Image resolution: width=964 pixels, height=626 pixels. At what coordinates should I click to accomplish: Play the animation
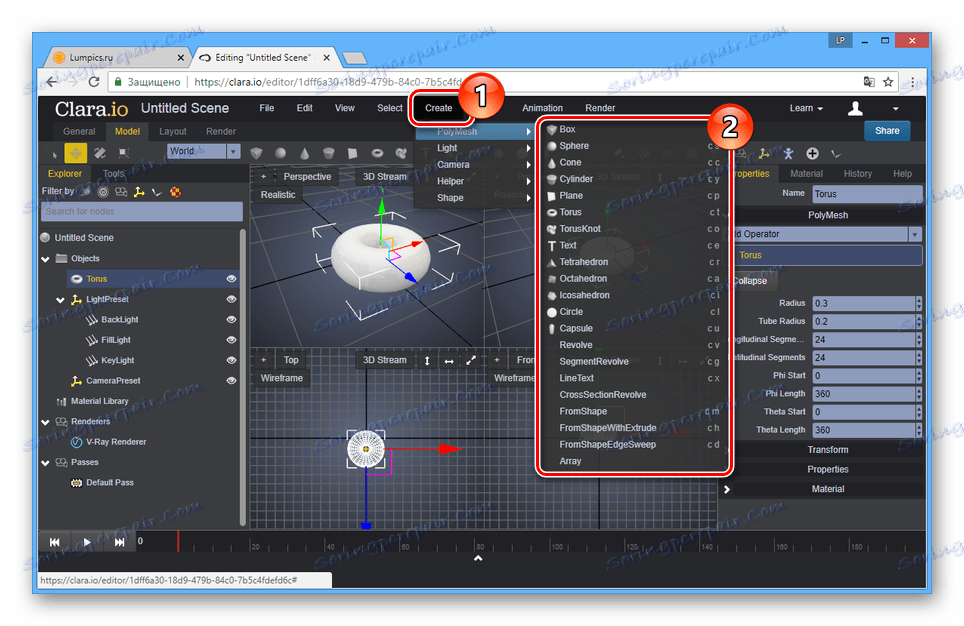87,542
